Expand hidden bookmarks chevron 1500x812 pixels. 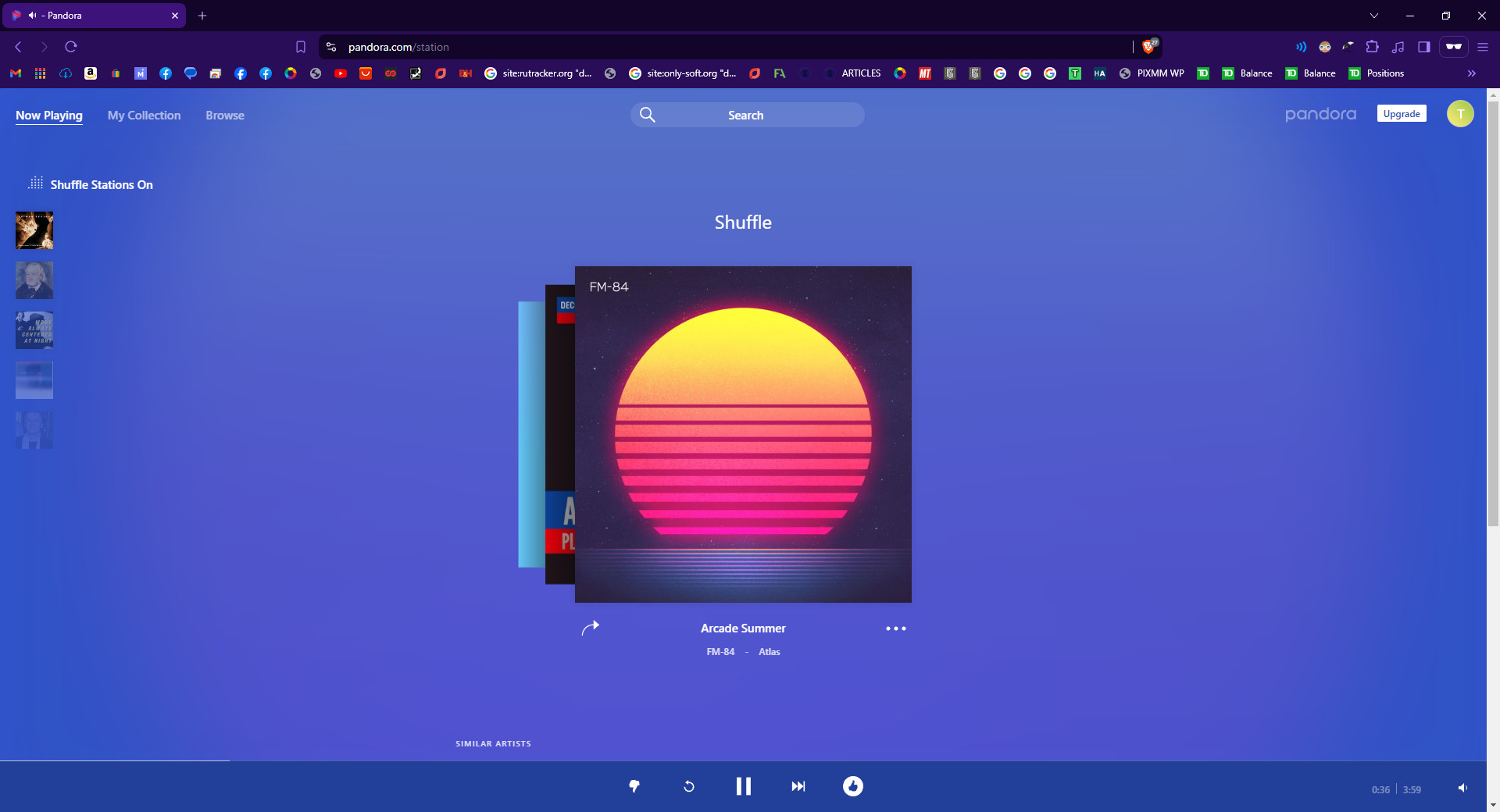pyautogui.click(x=1472, y=73)
